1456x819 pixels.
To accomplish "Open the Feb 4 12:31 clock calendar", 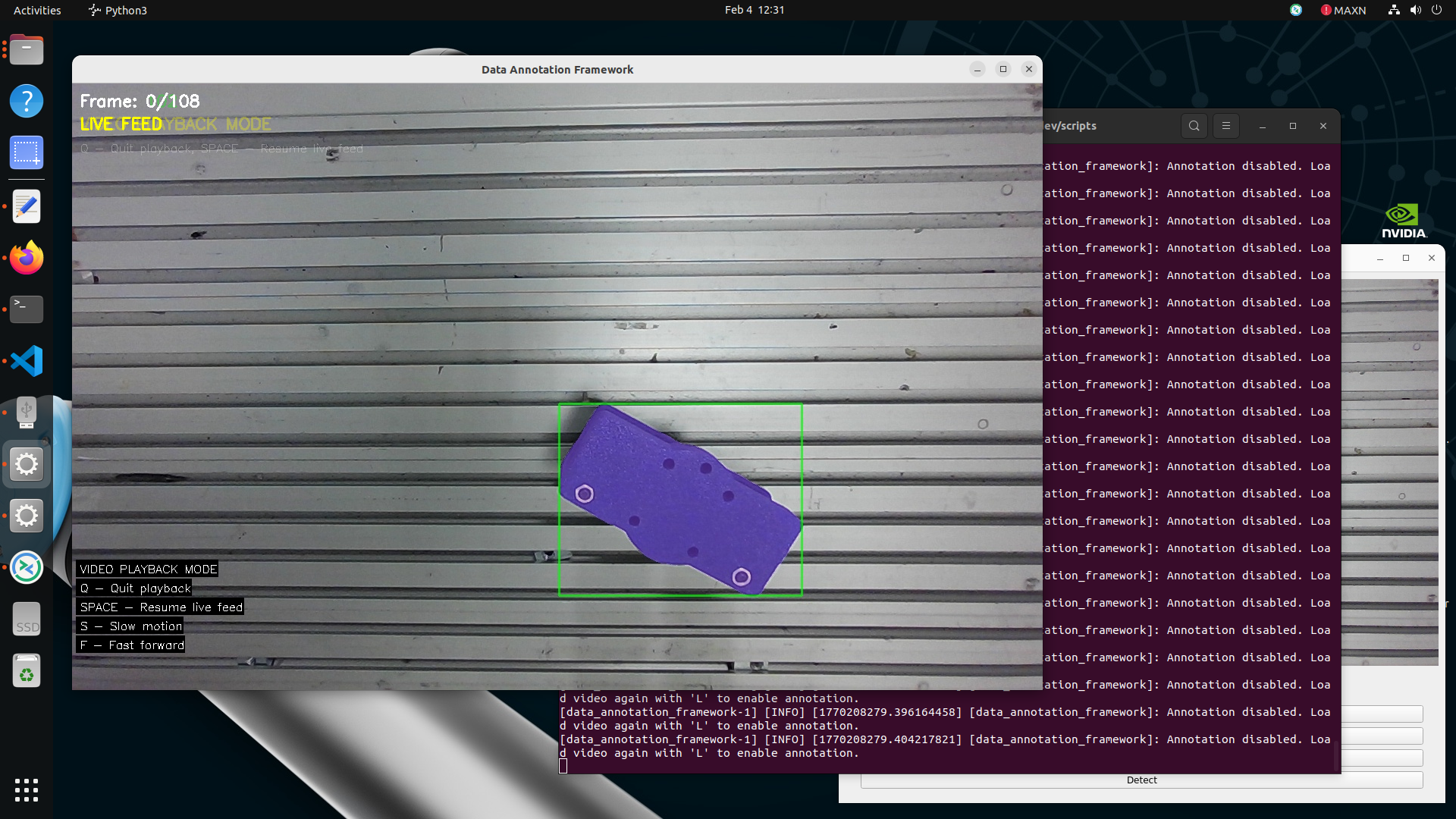I will [755, 10].
